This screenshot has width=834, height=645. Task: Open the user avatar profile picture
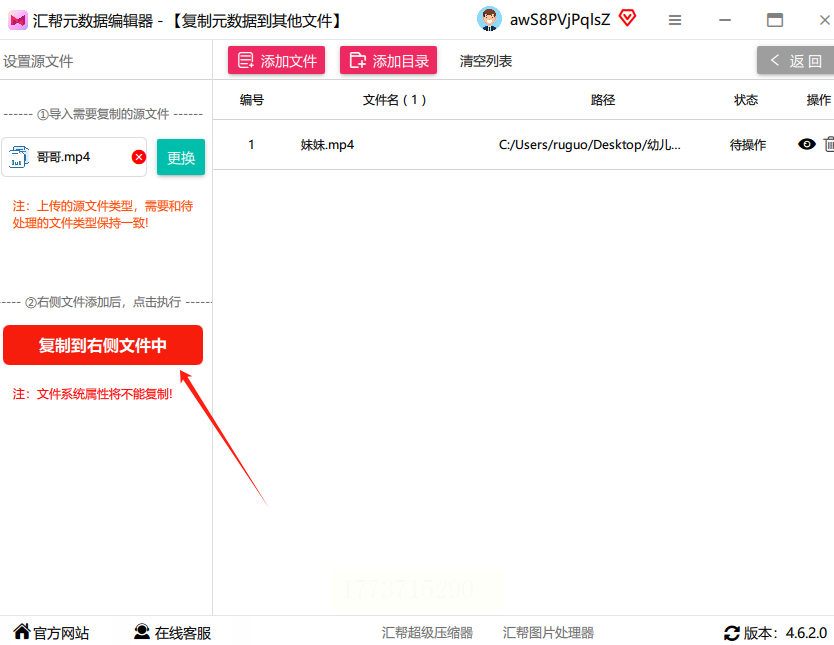489,20
